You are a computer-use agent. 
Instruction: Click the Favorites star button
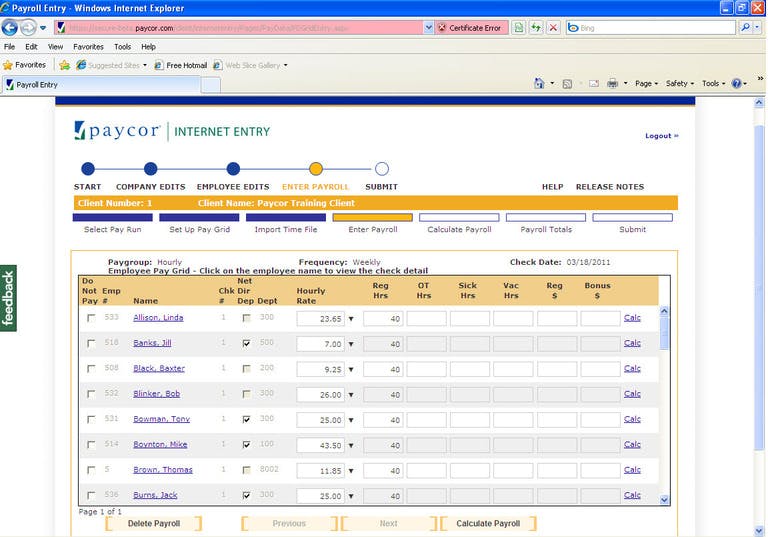24,65
